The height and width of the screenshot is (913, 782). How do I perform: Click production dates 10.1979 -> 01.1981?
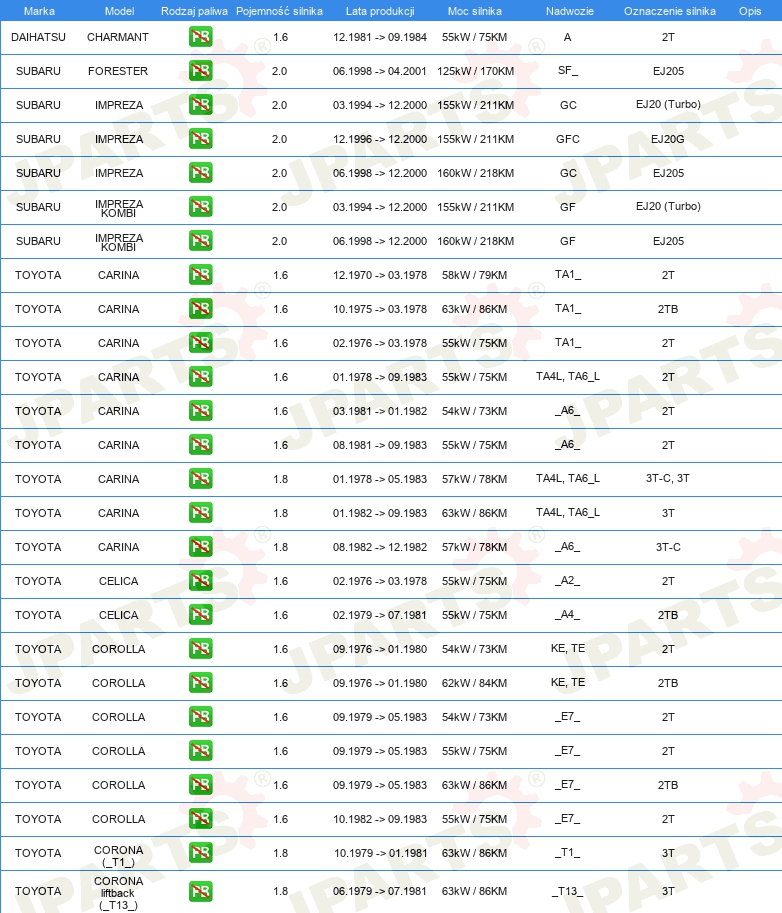(380, 853)
